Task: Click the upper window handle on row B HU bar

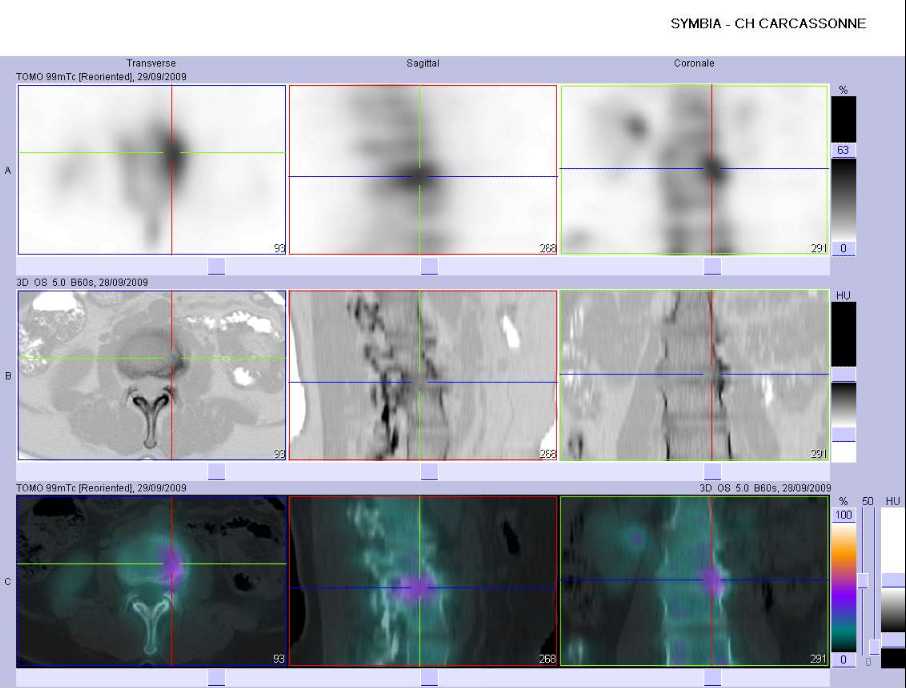Action: tap(844, 374)
